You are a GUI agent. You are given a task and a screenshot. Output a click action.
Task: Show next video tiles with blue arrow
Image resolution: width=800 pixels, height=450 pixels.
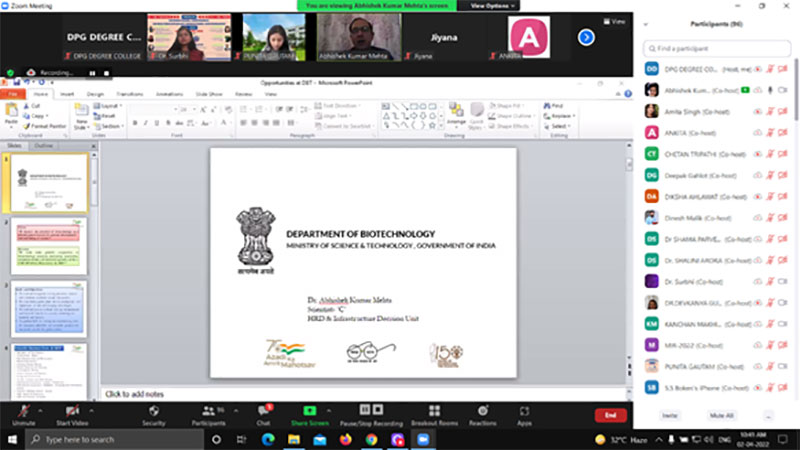586,37
